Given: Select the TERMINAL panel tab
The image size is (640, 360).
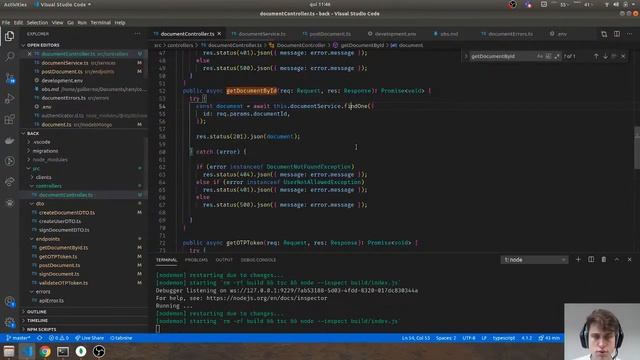Looking at the screenshot, I should [167, 260].
